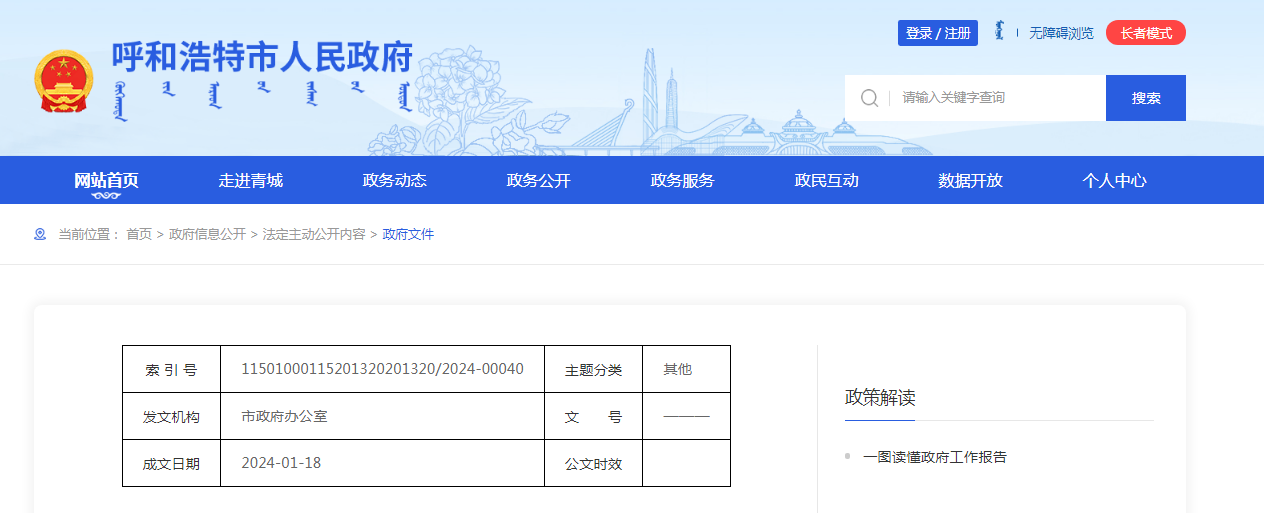Open the 政务动态 menu item
Screen dimensions: 1264x513
coord(395,181)
